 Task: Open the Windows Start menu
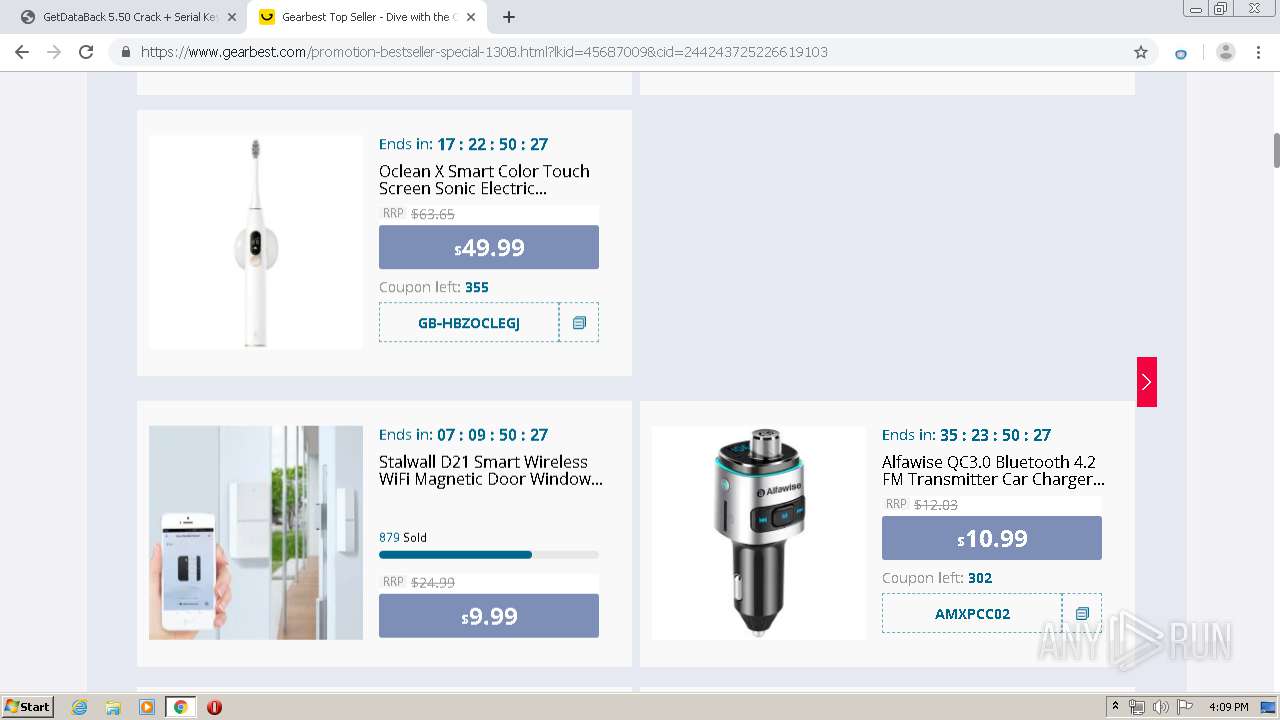[x=27, y=707]
